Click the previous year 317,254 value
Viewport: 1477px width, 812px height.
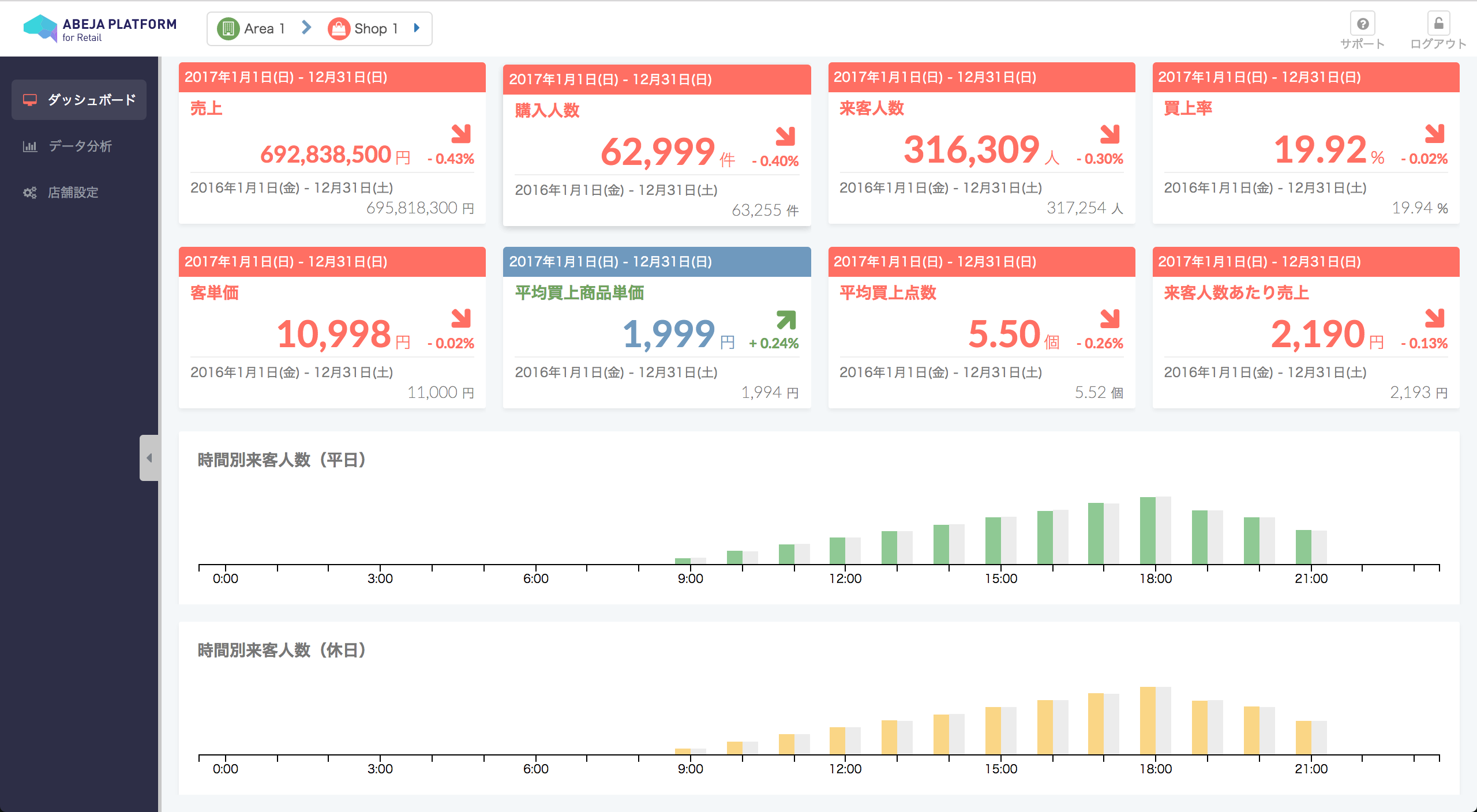1077,208
